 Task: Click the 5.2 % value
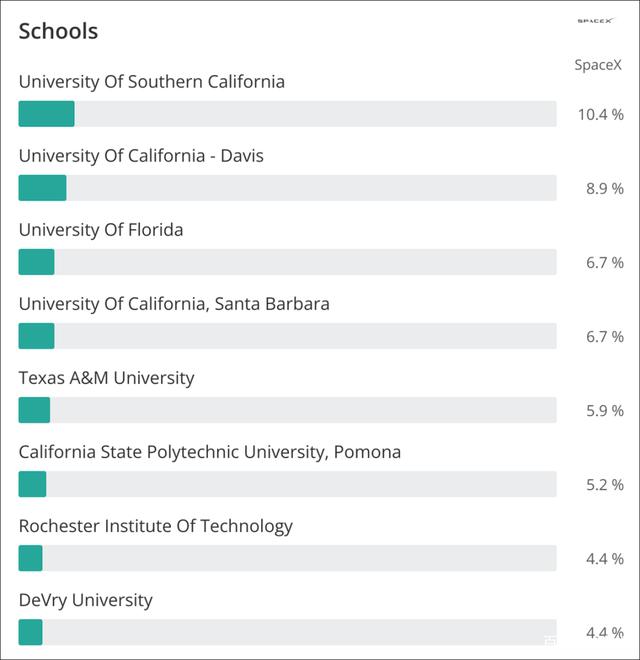(604, 484)
